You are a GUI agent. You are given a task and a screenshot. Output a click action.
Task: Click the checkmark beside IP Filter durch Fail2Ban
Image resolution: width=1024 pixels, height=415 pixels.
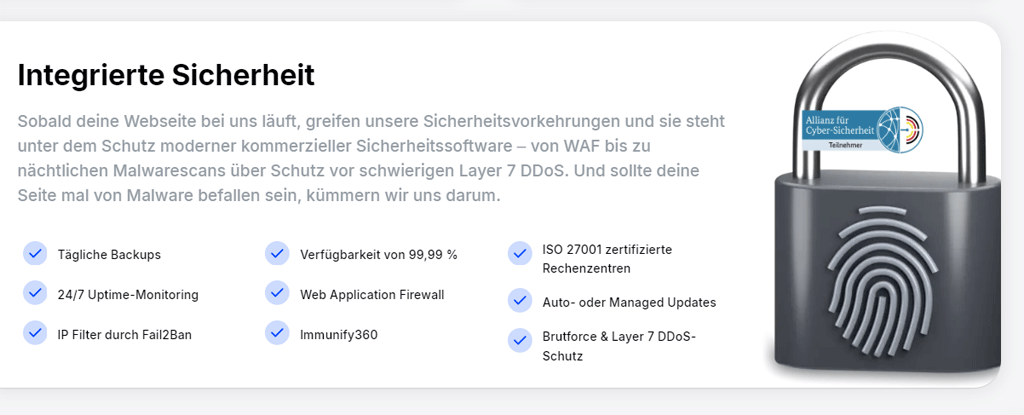pyautogui.click(x=35, y=333)
